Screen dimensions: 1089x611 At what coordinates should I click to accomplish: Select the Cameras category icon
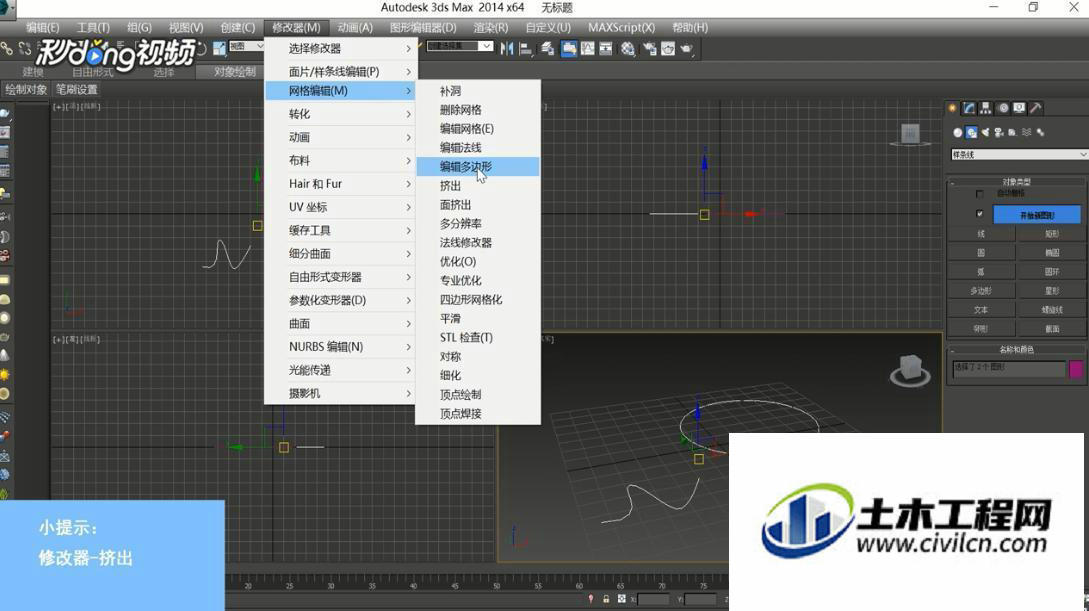999,132
